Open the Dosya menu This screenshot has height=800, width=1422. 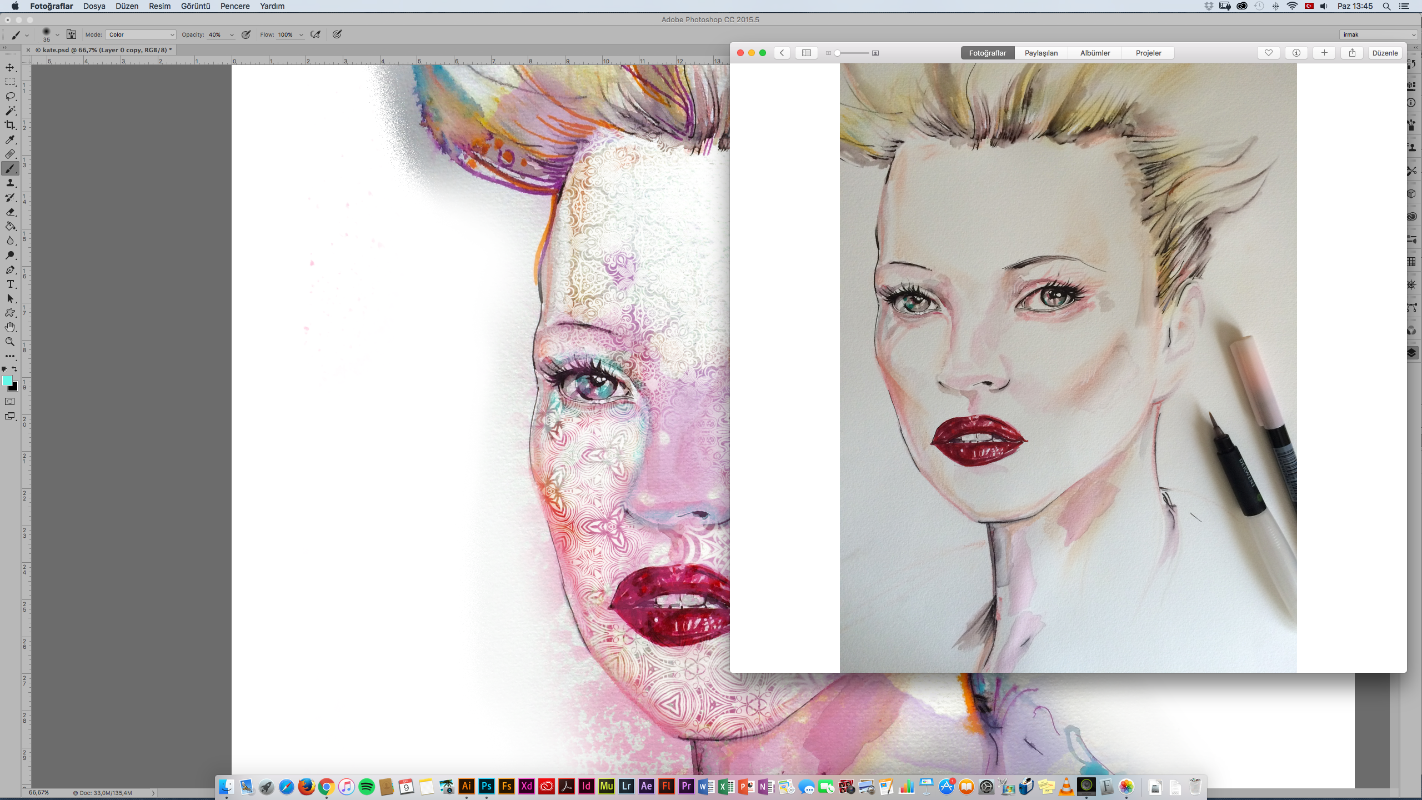[94, 6]
